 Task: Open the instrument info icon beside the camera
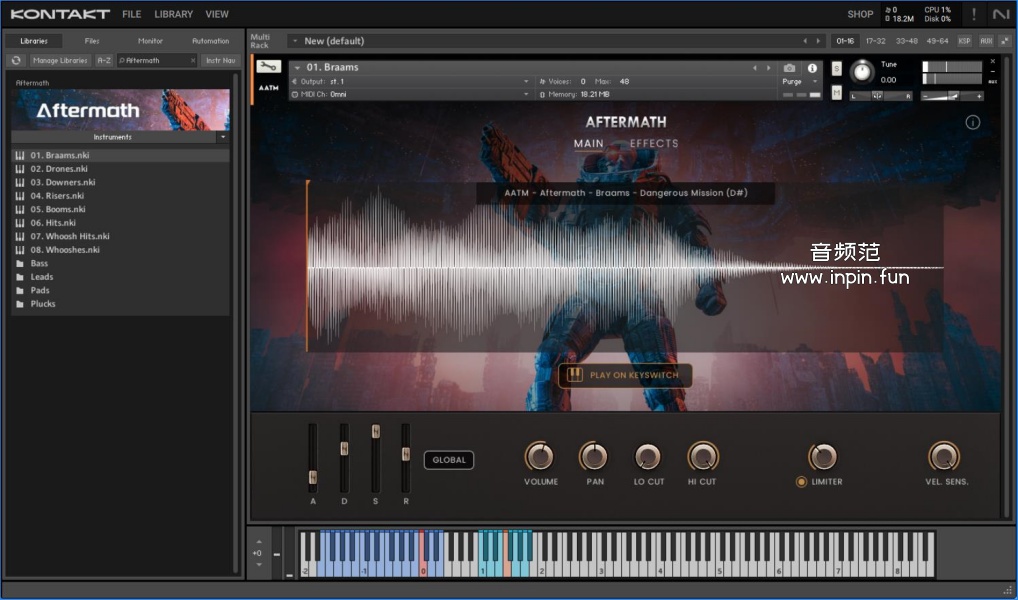click(812, 68)
